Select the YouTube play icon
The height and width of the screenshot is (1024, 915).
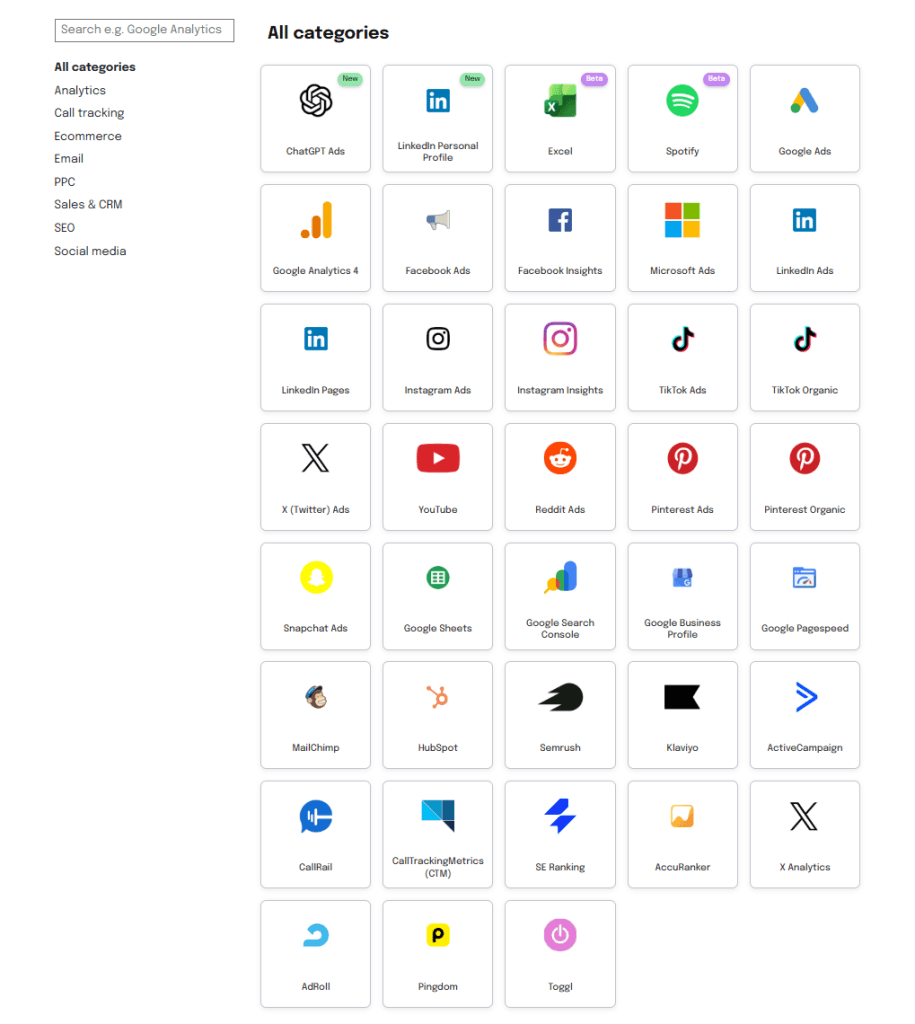pyautogui.click(x=438, y=458)
